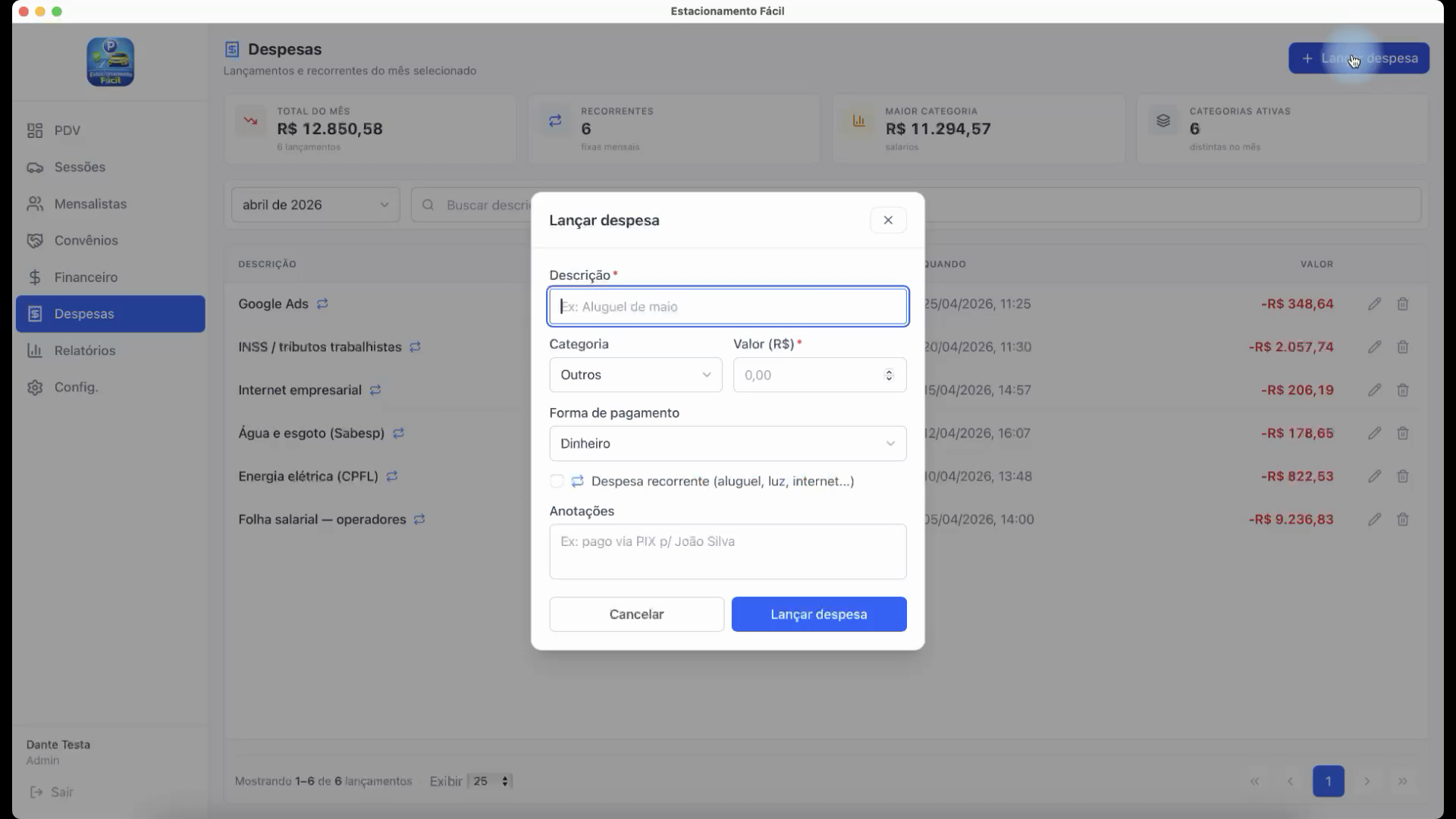Click the Mensalistas people icon

[35, 204]
